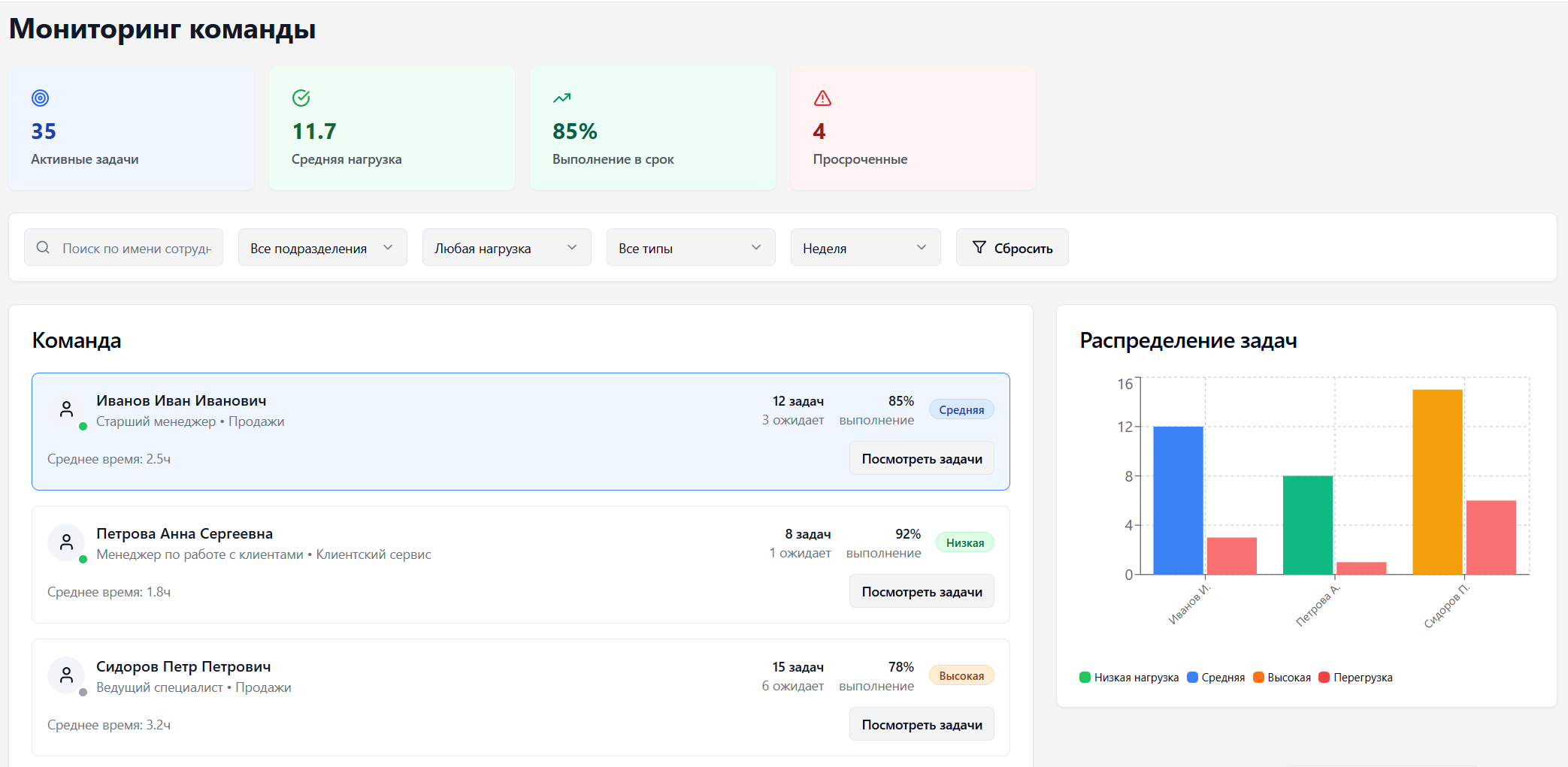Expand the Любая нагрузка filter
Image resolution: width=1568 pixels, height=767 pixels.
click(507, 248)
